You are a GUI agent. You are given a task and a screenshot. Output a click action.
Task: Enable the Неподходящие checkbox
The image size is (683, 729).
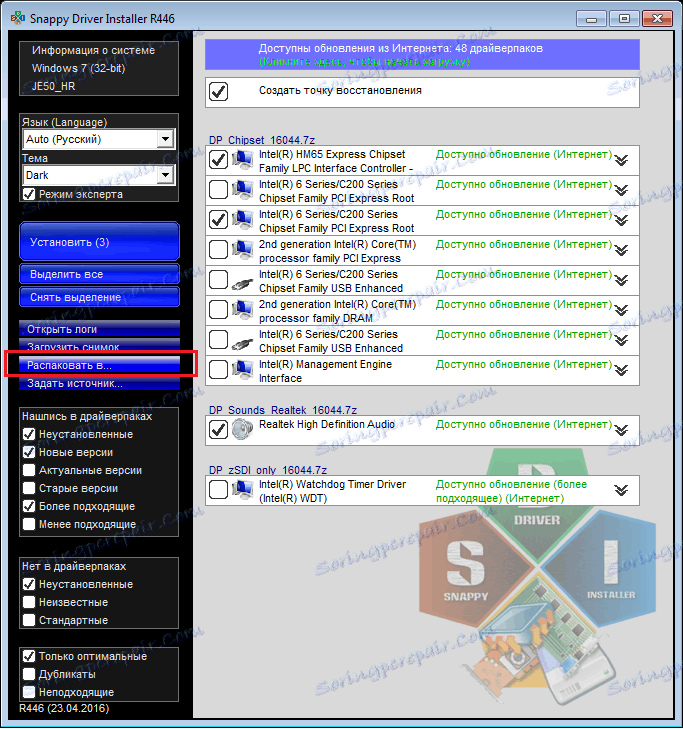(x=29, y=692)
